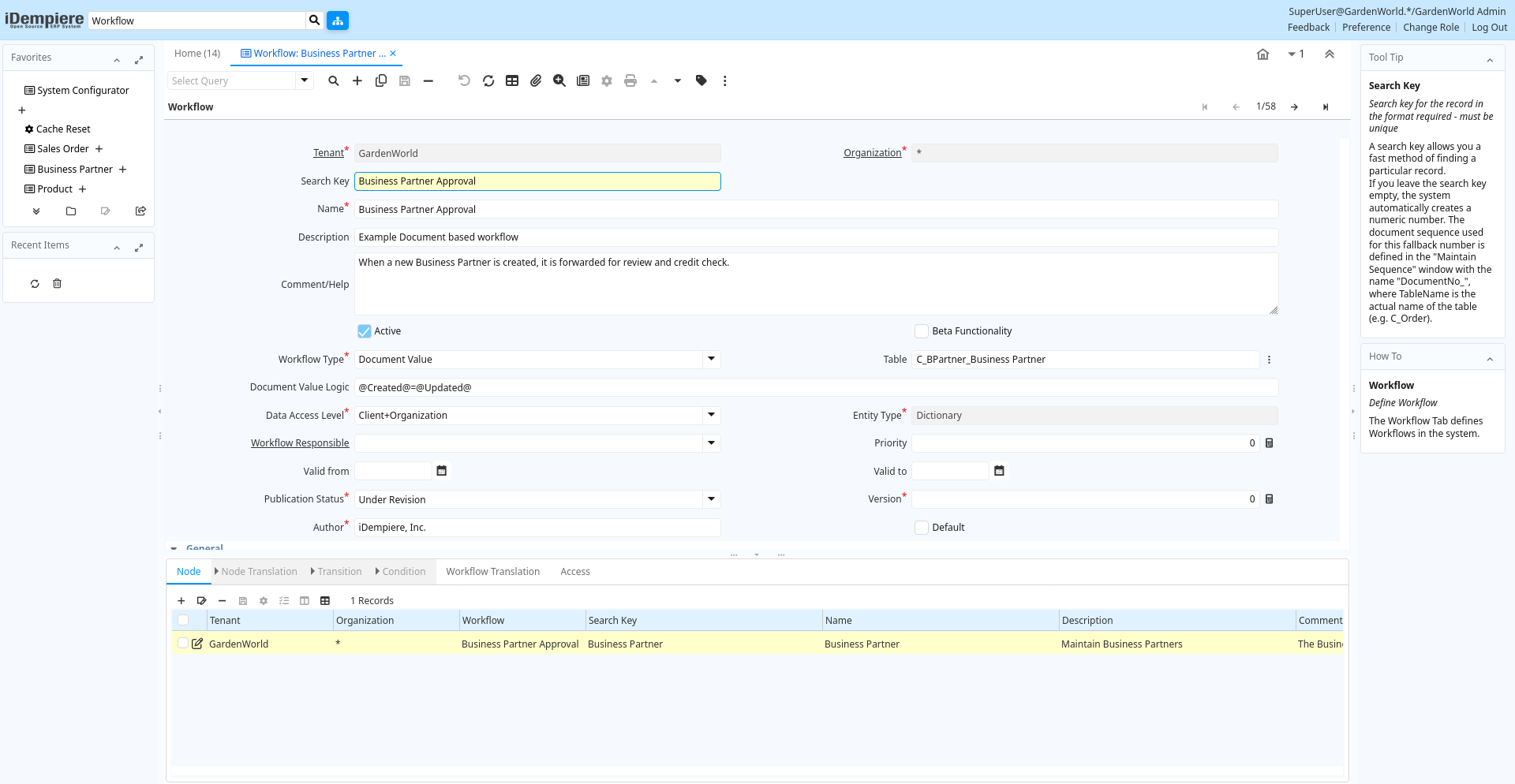
Task: Open the Access tab
Action: [574, 572]
